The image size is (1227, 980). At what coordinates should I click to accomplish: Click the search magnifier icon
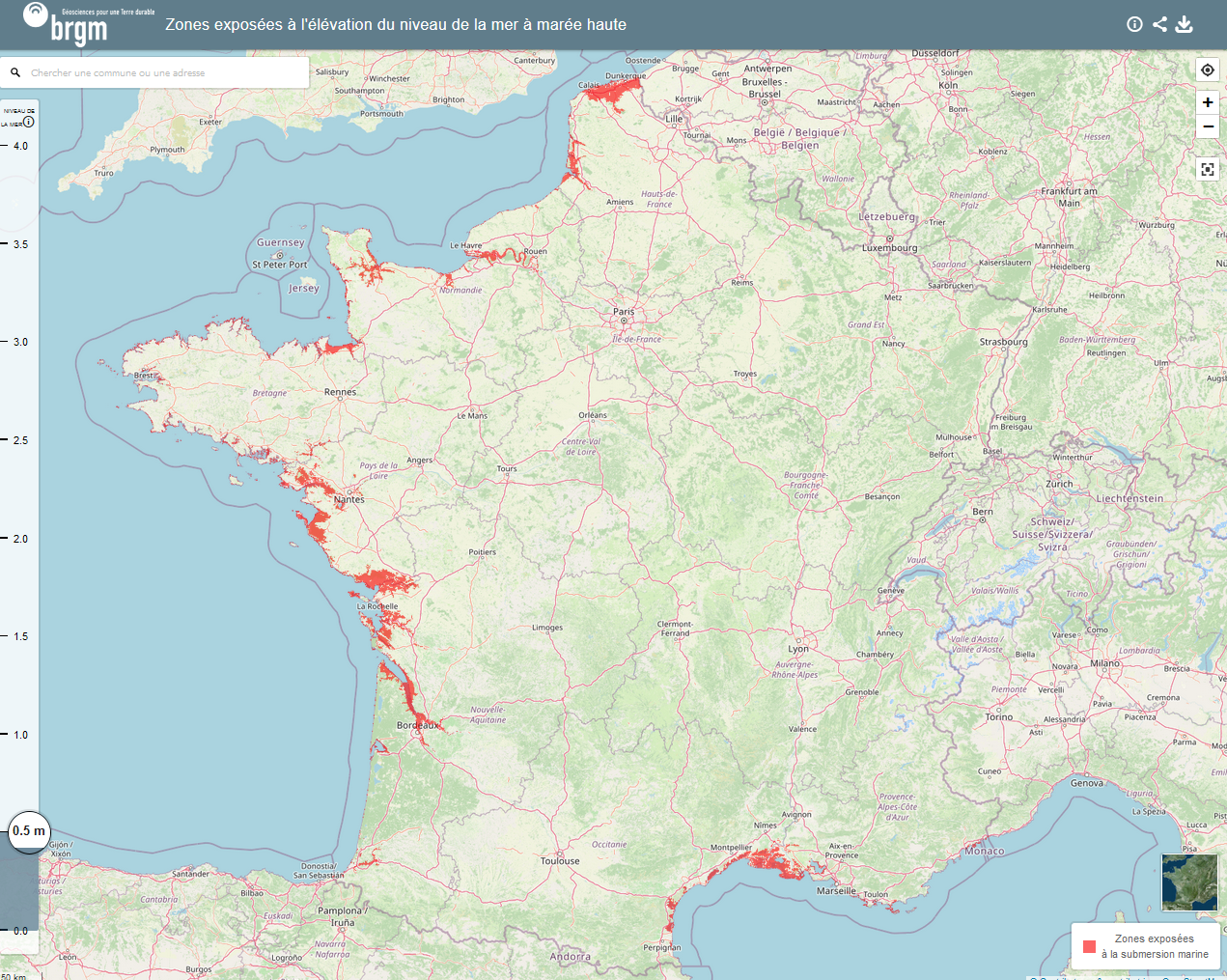tap(15, 72)
